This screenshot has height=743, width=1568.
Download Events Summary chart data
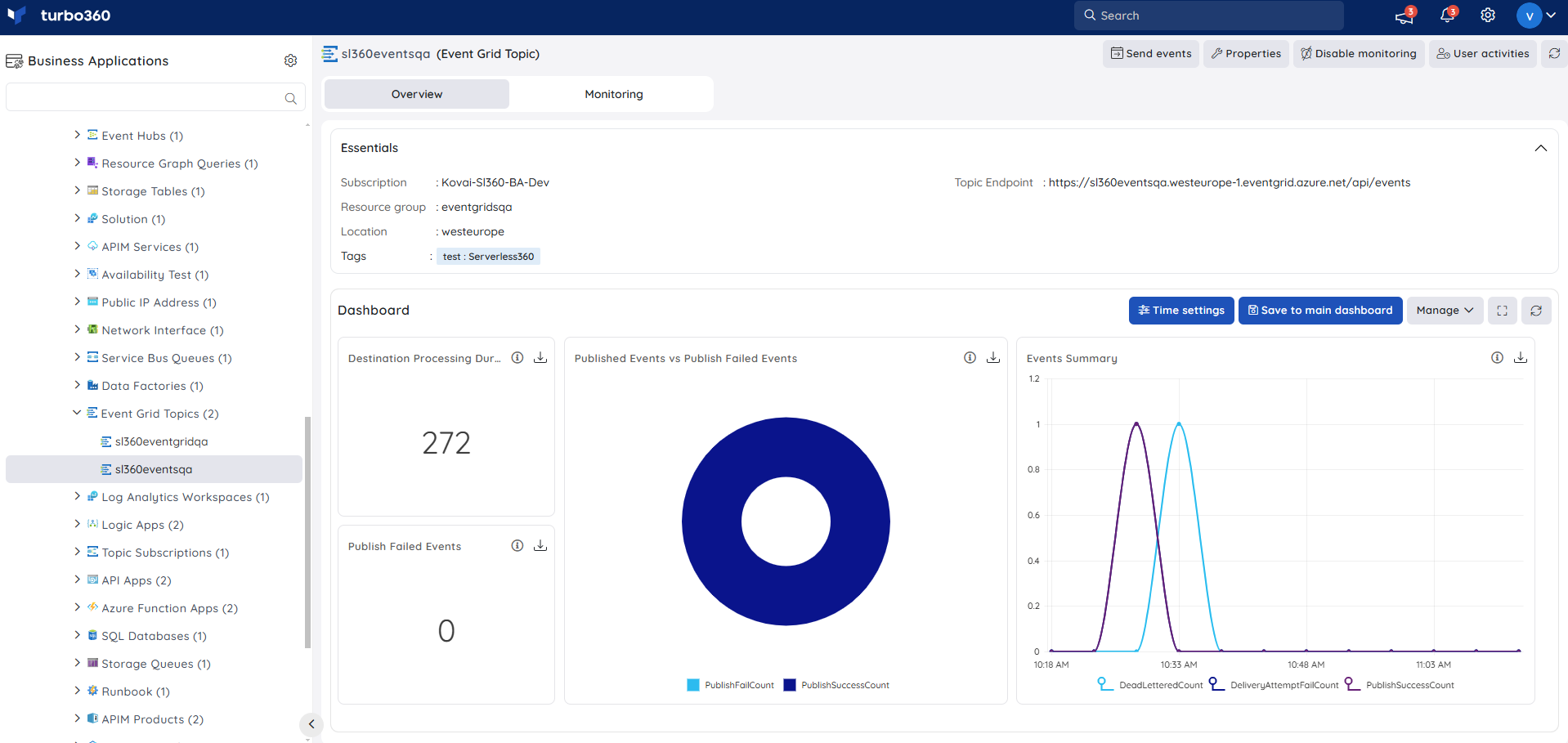(1521, 358)
